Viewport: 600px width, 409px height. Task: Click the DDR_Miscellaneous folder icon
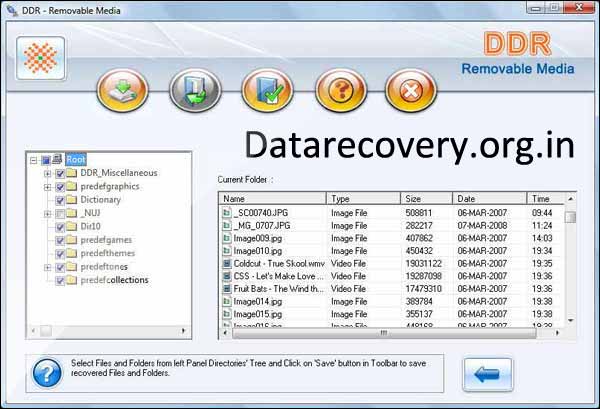point(72,173)
